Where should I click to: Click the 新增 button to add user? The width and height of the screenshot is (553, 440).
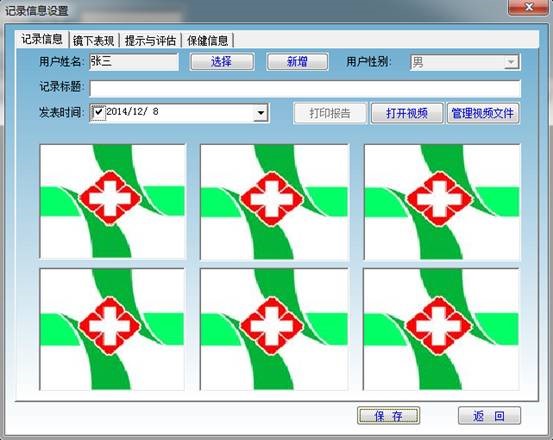pos(297,62)
